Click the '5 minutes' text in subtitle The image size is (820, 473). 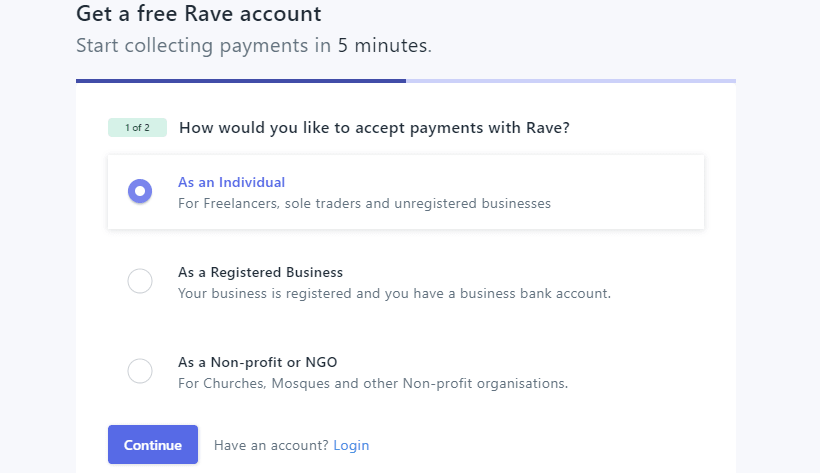click(383, 46)
